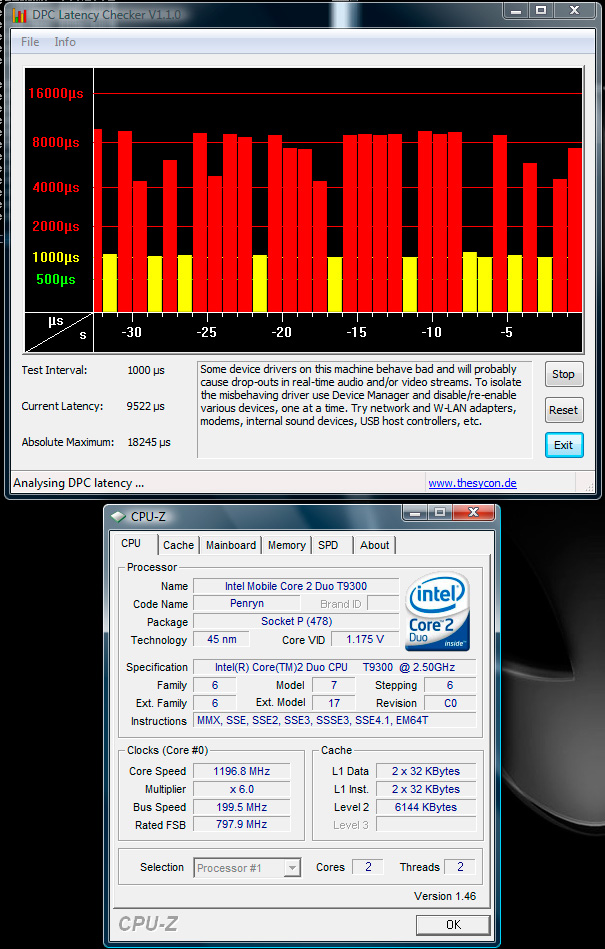Click the Ext. Model 17 value

334,703
